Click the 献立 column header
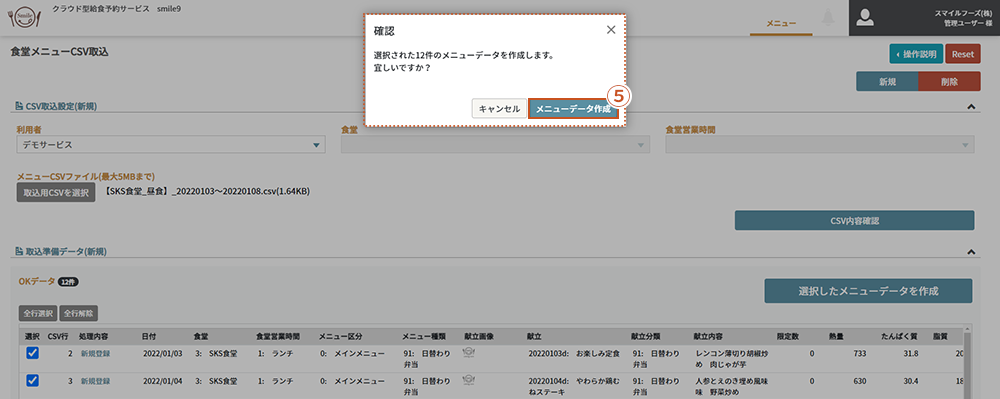The image size is (1000, 399). [x=534, y=336]
